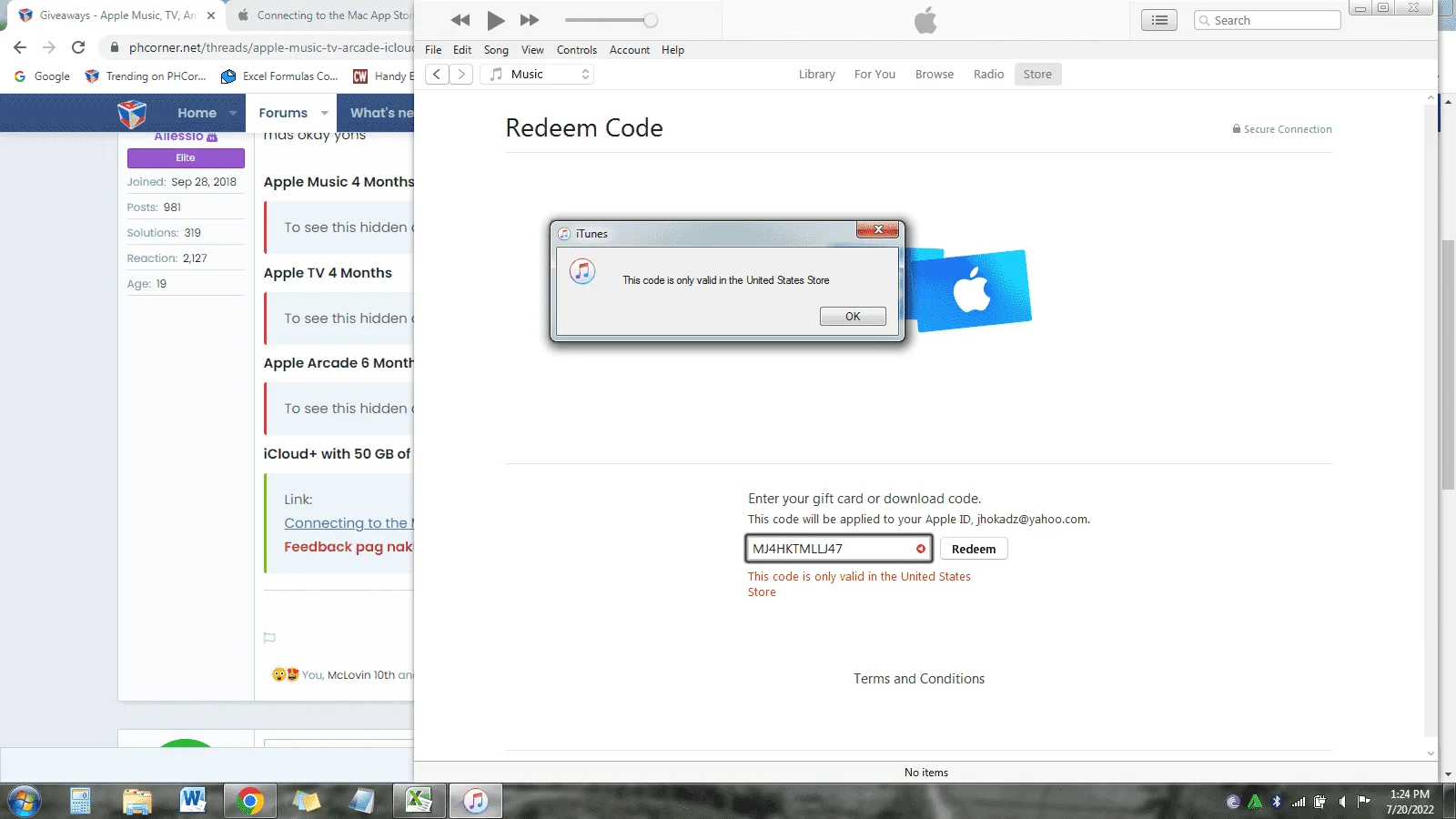The image size is (1456, 819).
Task: Expand the Home dropdown arrow on forum navbar
Action: pyautogui.click(x=233, y=113)
